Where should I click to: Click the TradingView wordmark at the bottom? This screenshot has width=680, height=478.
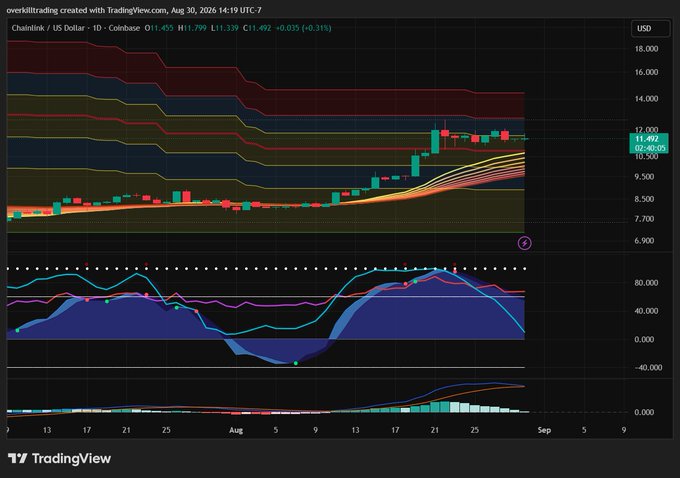pyautogui.click(x=72, y=458)
